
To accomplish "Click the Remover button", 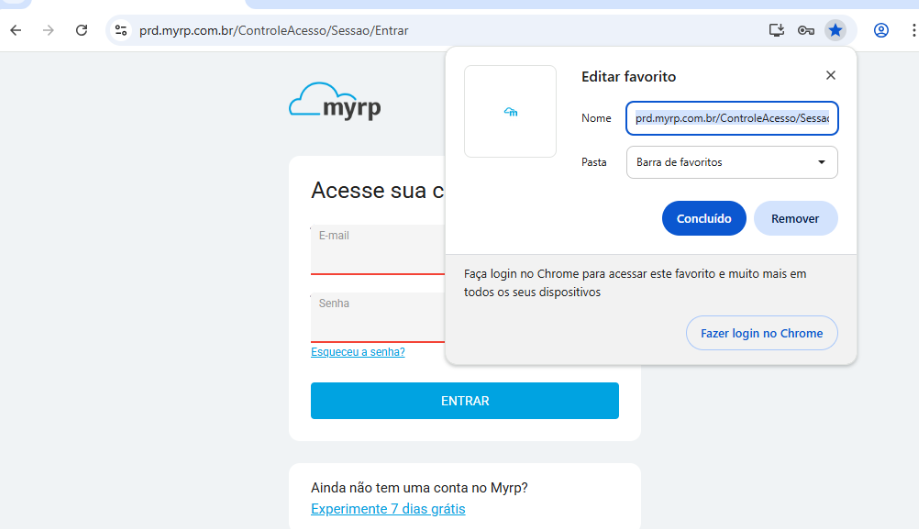I will (x=795, y=218).
